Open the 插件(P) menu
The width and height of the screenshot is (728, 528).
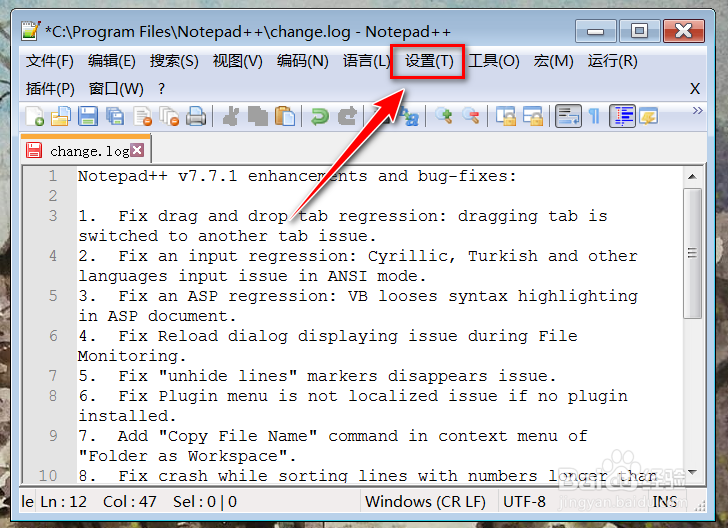50,88
